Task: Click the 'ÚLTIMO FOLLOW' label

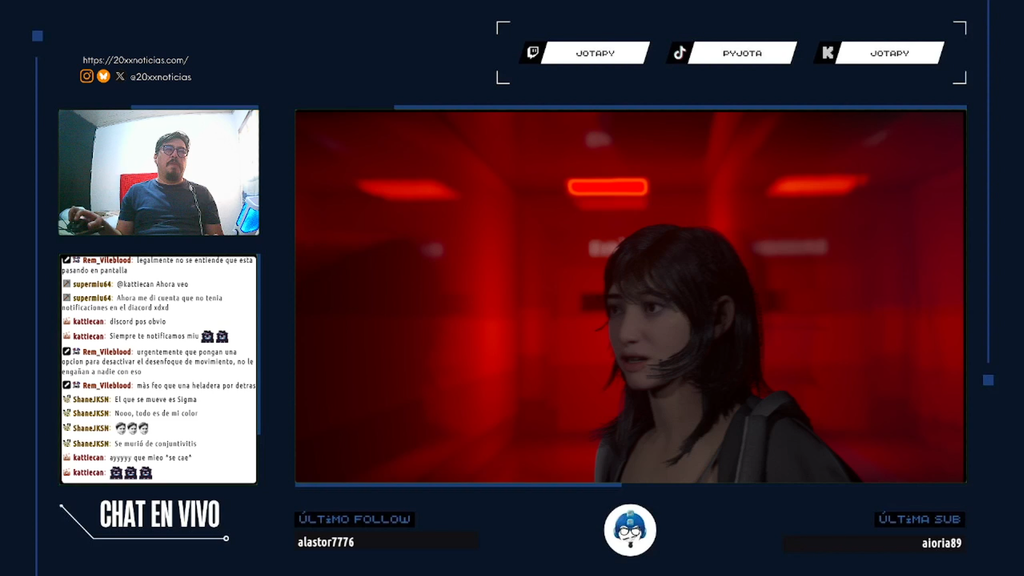Action: [355, 519]
